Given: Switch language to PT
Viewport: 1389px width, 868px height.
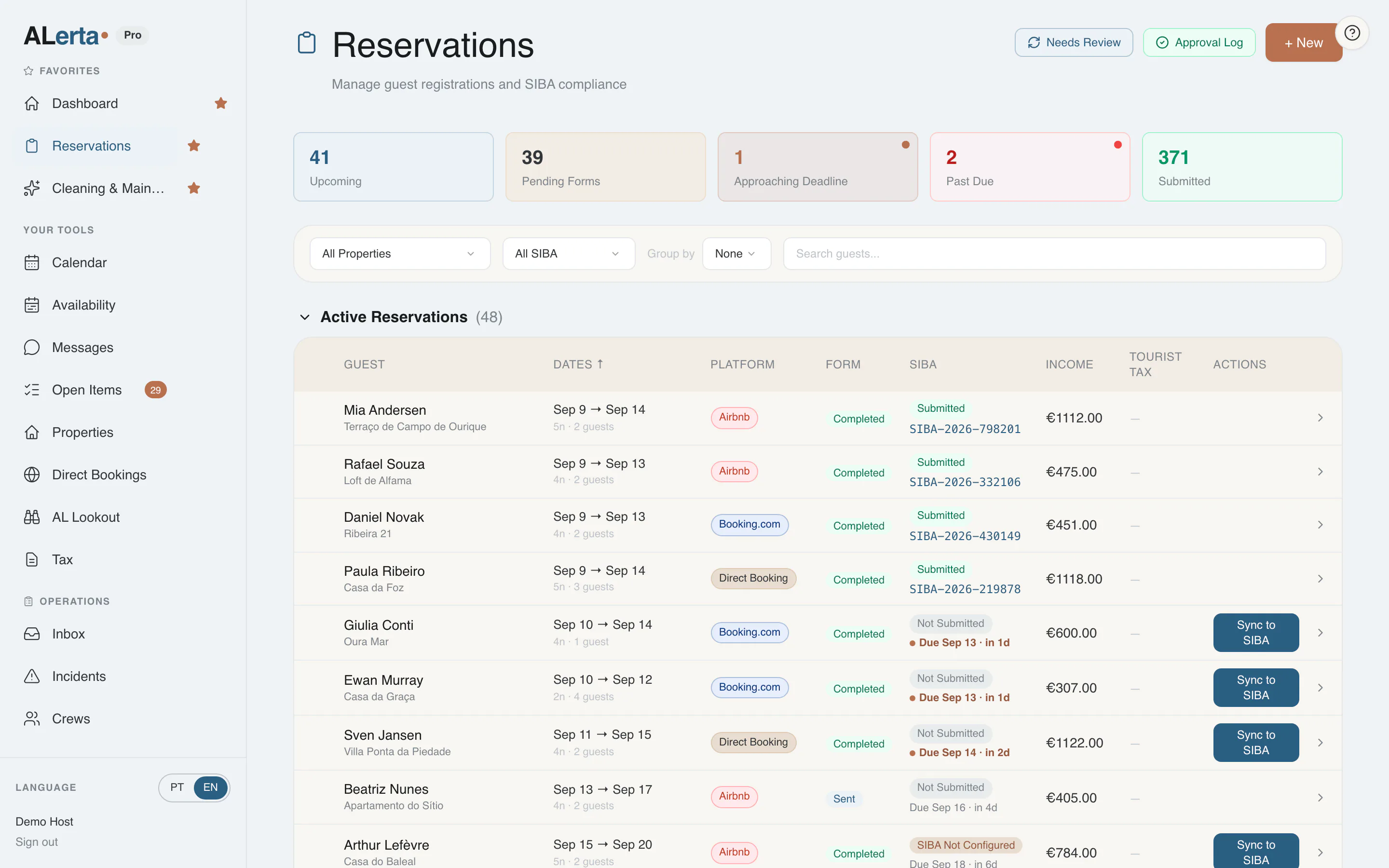Looking at the screenshot, I should coord(177,787).
